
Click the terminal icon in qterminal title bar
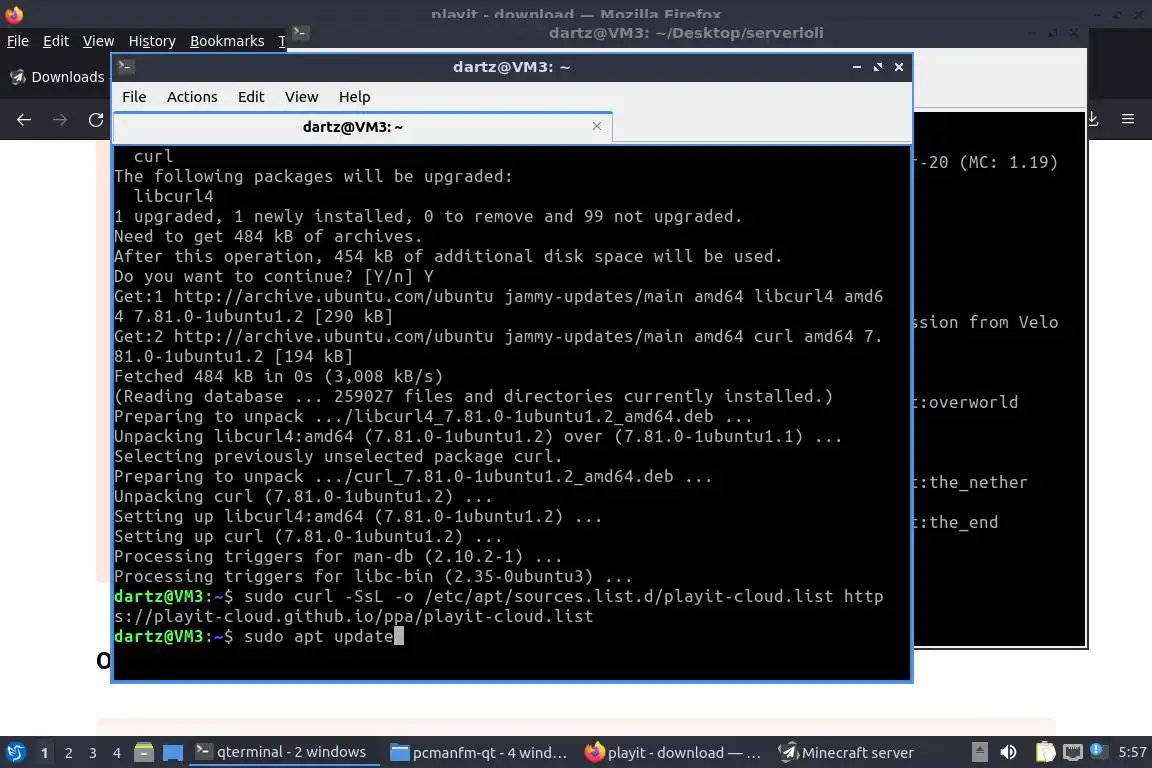pyautogui.click(x=125, y=67)
